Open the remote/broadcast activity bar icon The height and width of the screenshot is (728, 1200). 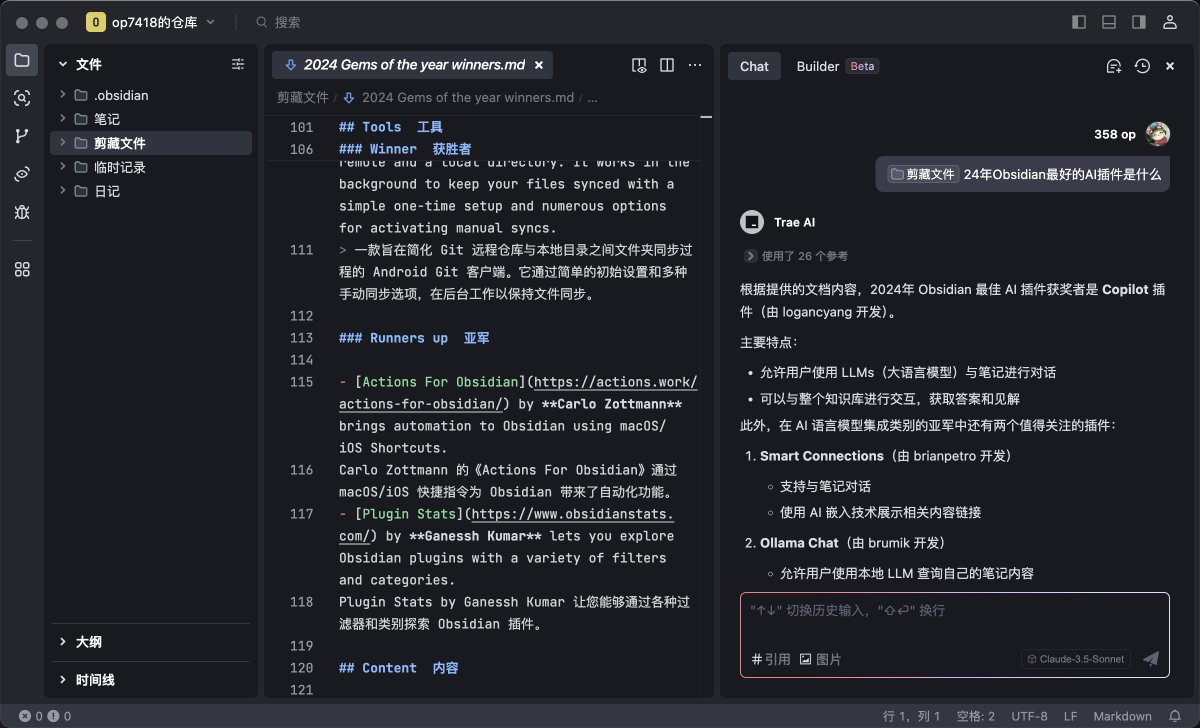22,174
